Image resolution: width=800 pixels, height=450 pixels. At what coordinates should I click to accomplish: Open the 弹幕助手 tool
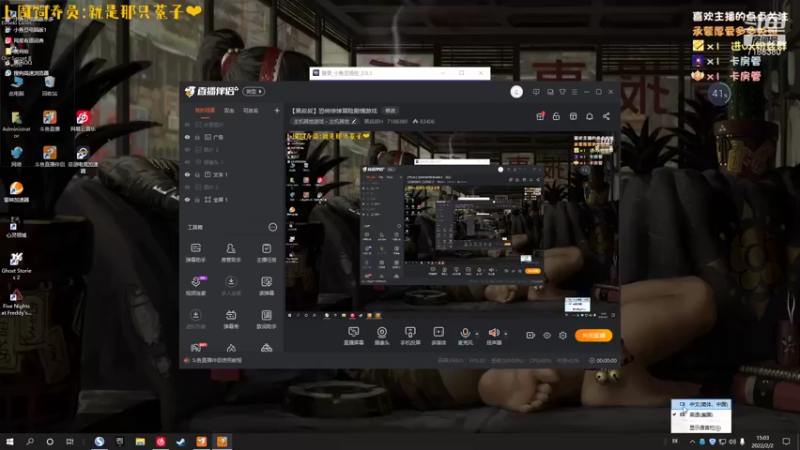tap(195, 253)
